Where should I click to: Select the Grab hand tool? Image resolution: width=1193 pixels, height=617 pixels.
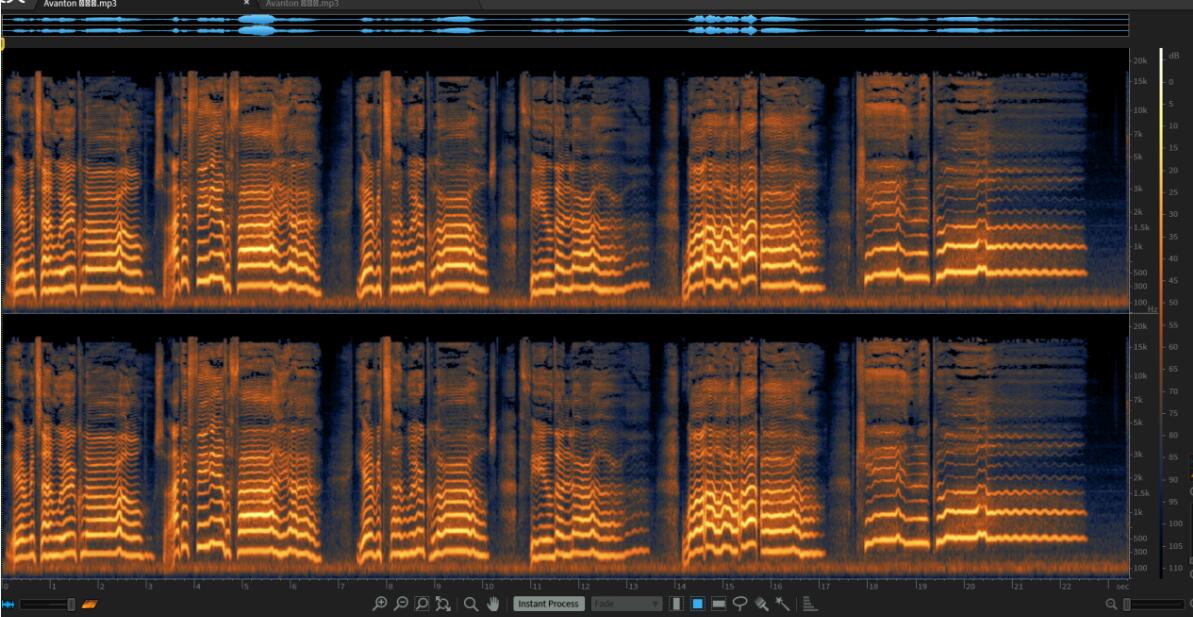[x=493, y=604]
